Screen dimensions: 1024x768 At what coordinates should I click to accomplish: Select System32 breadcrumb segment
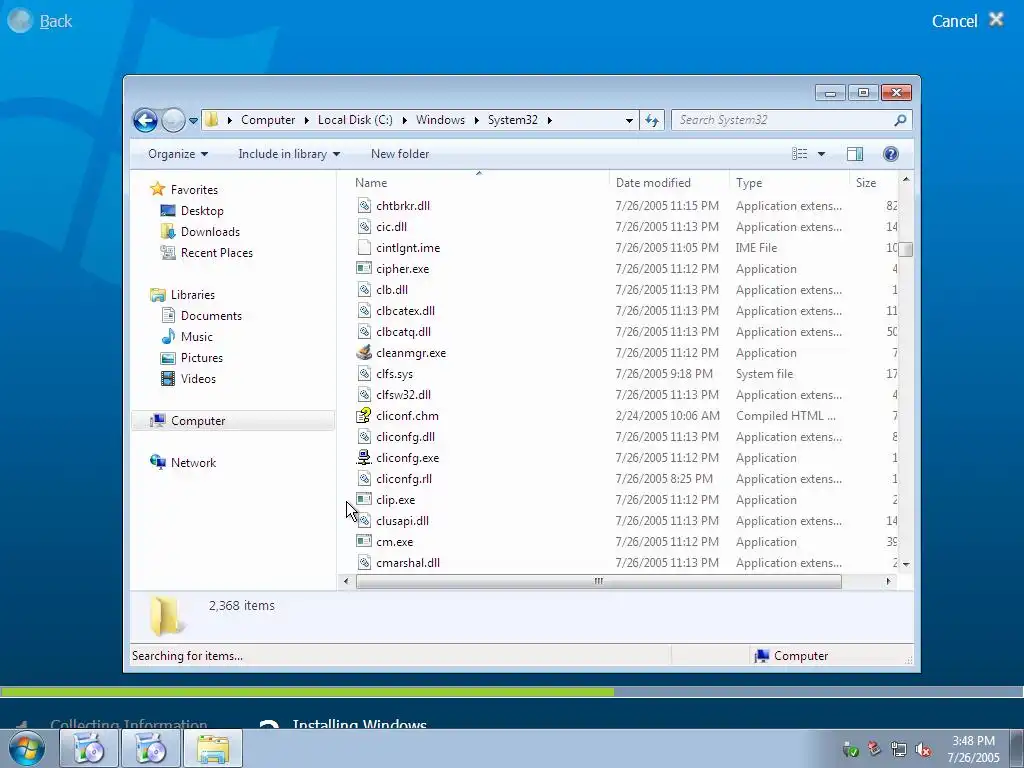513,120
